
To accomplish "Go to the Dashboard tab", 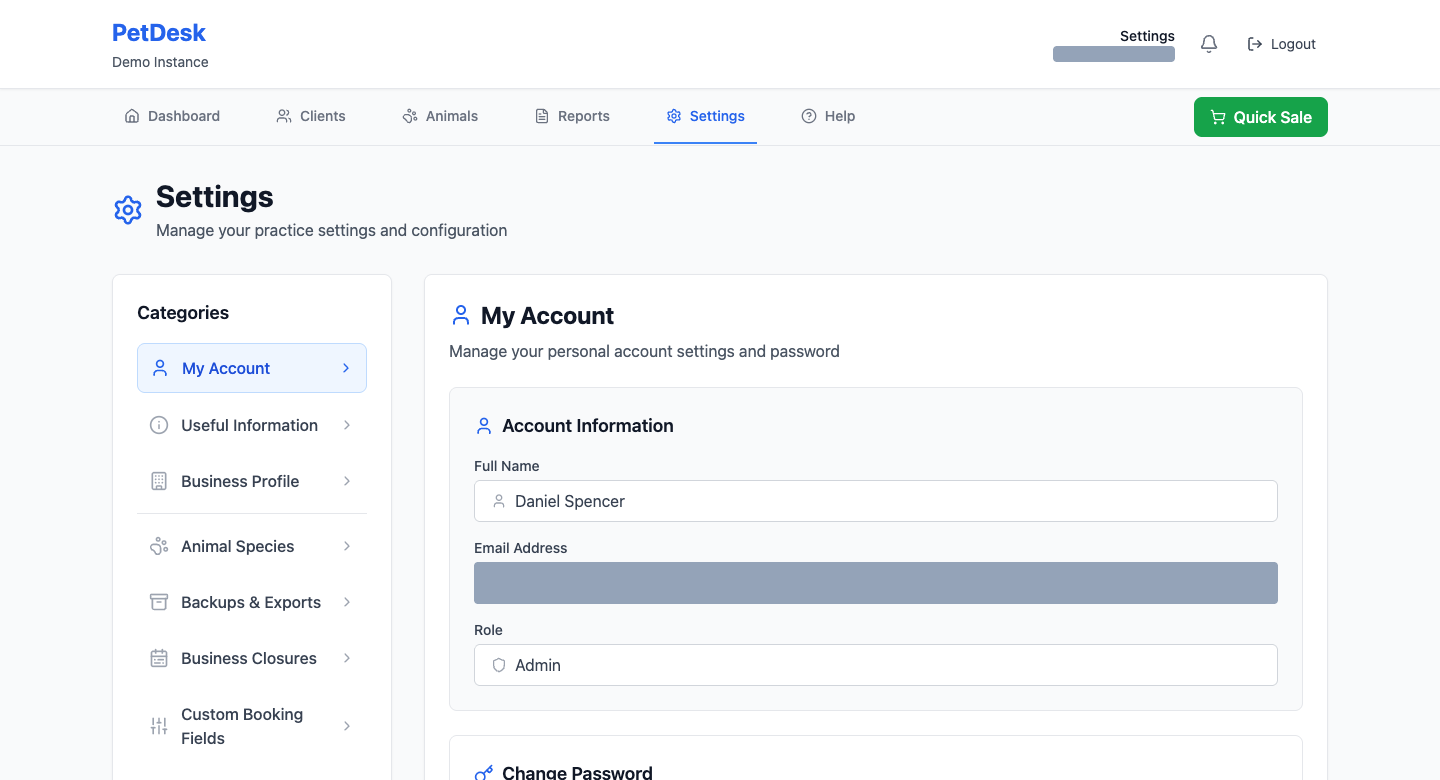I will click(172, 116).
